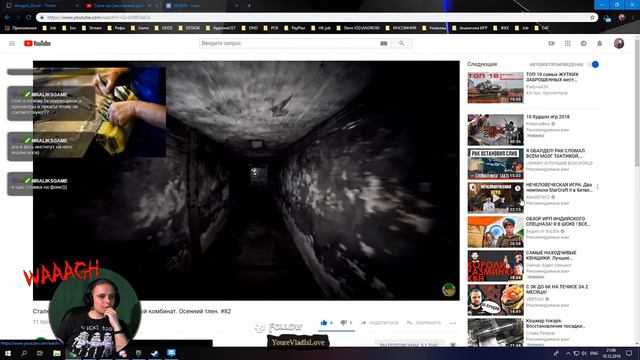Go to the YouTube home logo
This screenshot has width=640, height=360.
point(37,43)
